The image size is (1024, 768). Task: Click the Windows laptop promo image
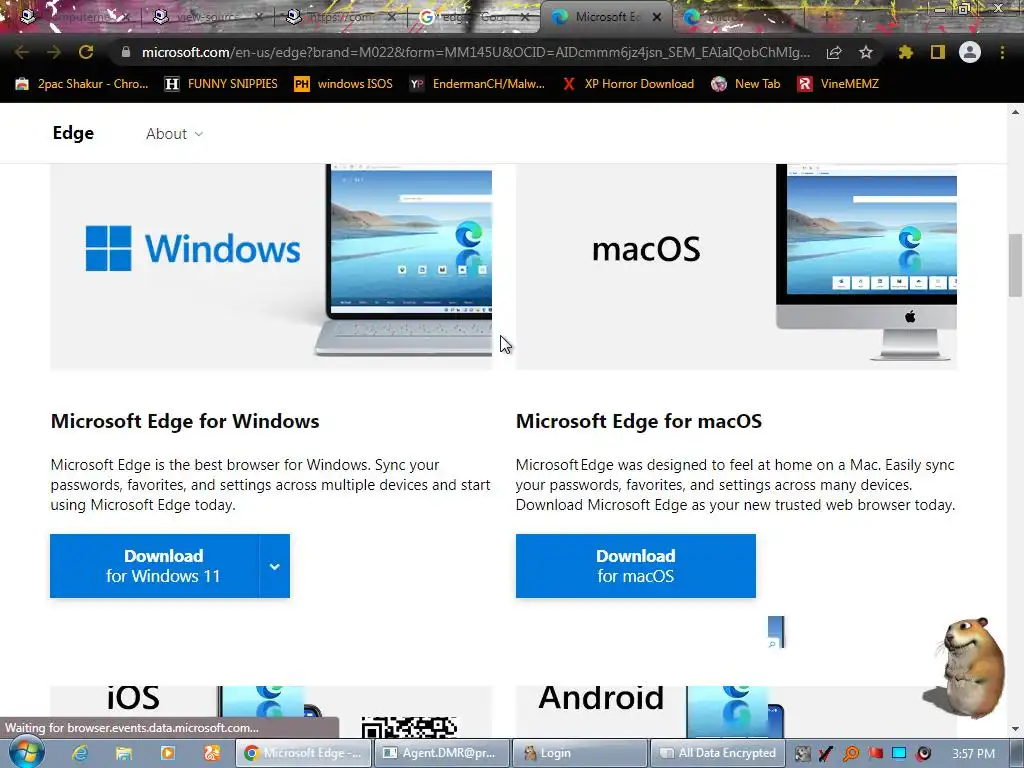tap(271, 266)
